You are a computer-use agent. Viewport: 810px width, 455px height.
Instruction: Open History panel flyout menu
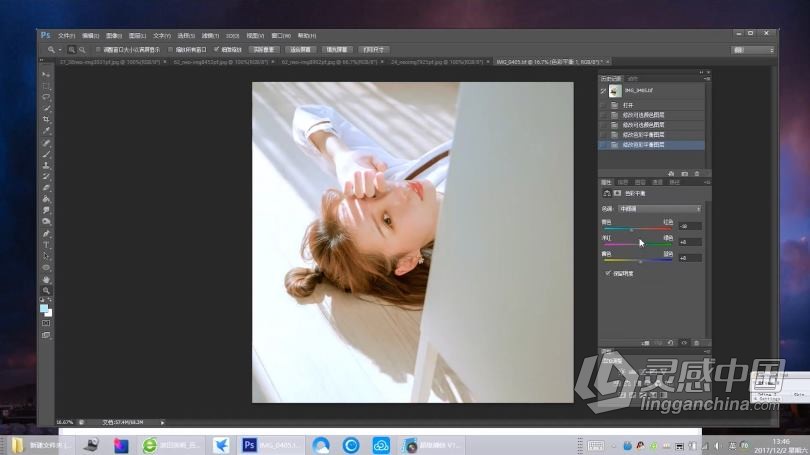coord(707,79)
